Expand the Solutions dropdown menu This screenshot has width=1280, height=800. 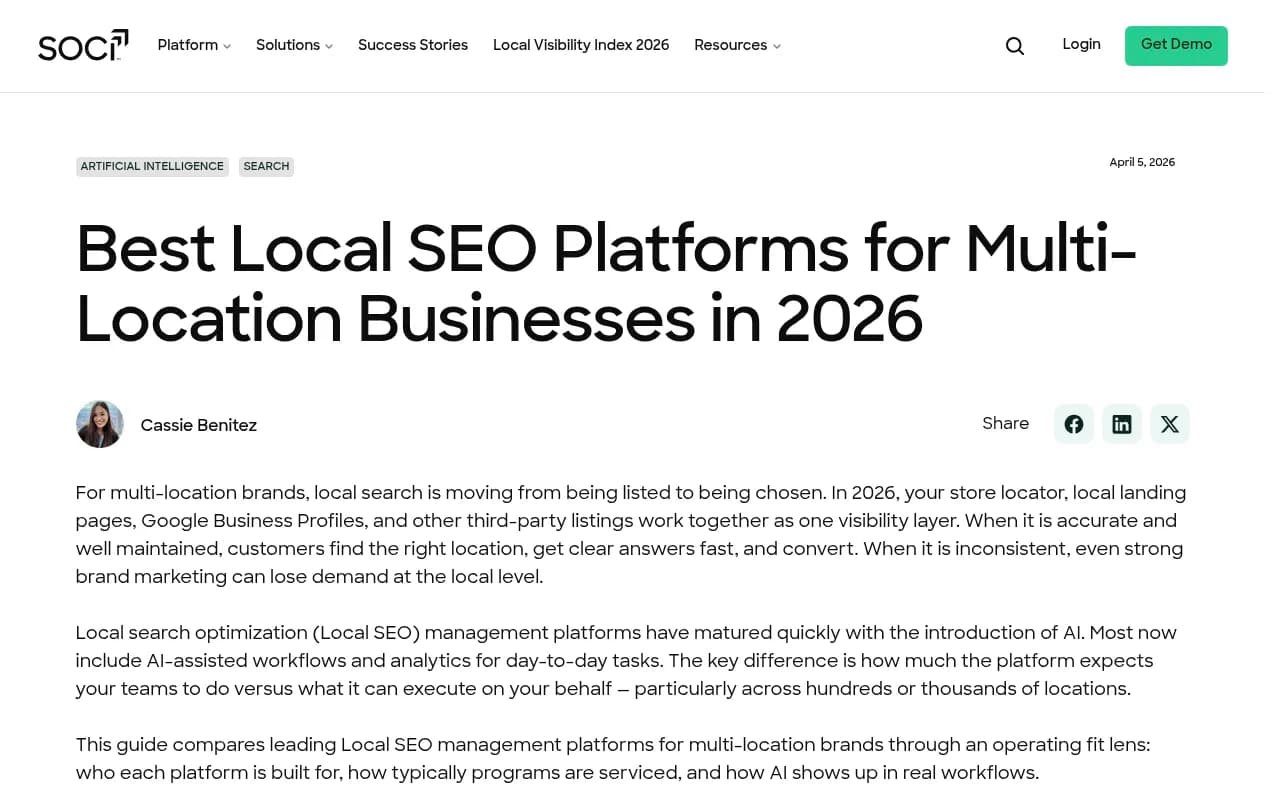[x=288, y=45]
